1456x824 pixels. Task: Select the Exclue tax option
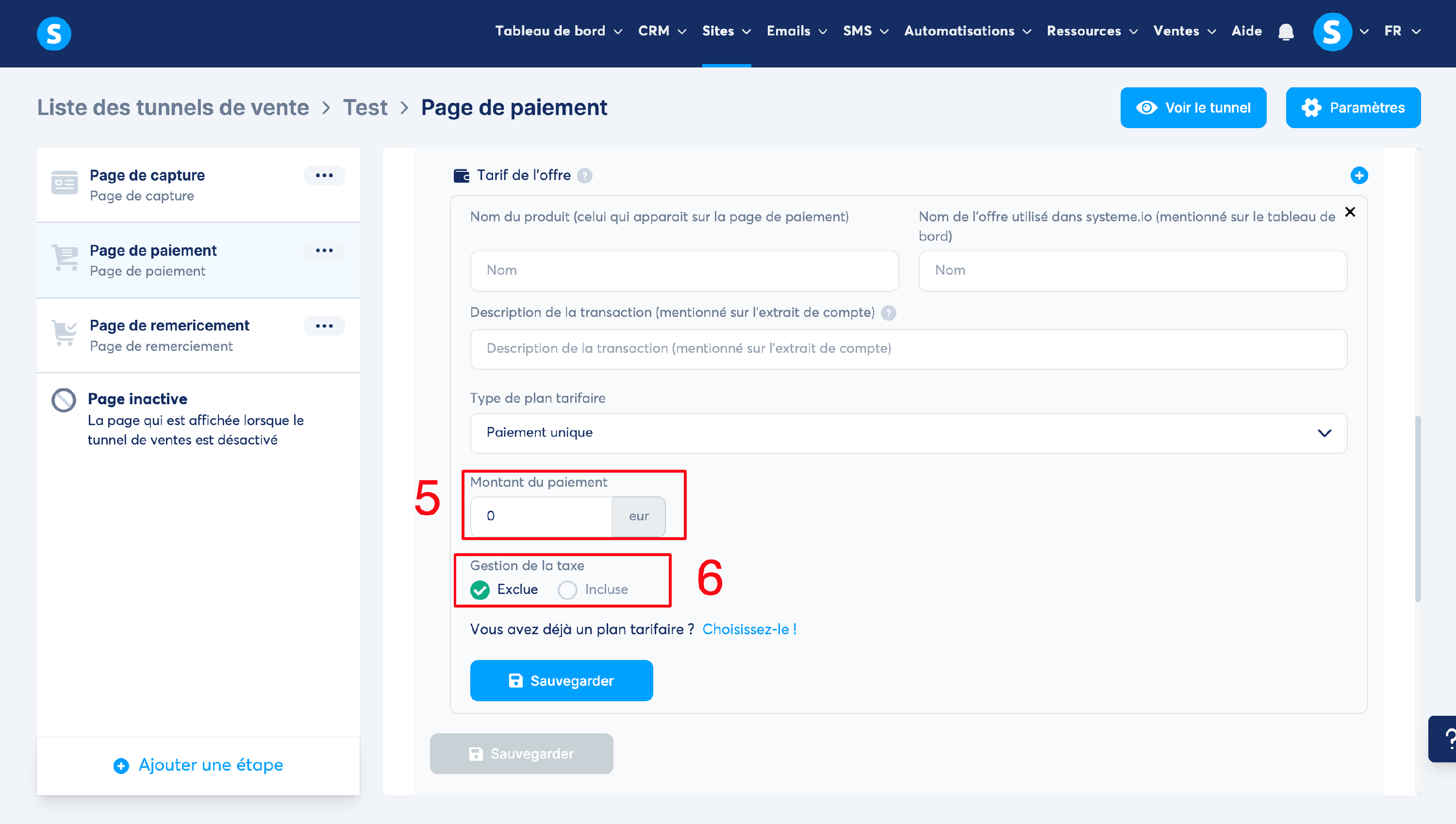tap(480, 590)
